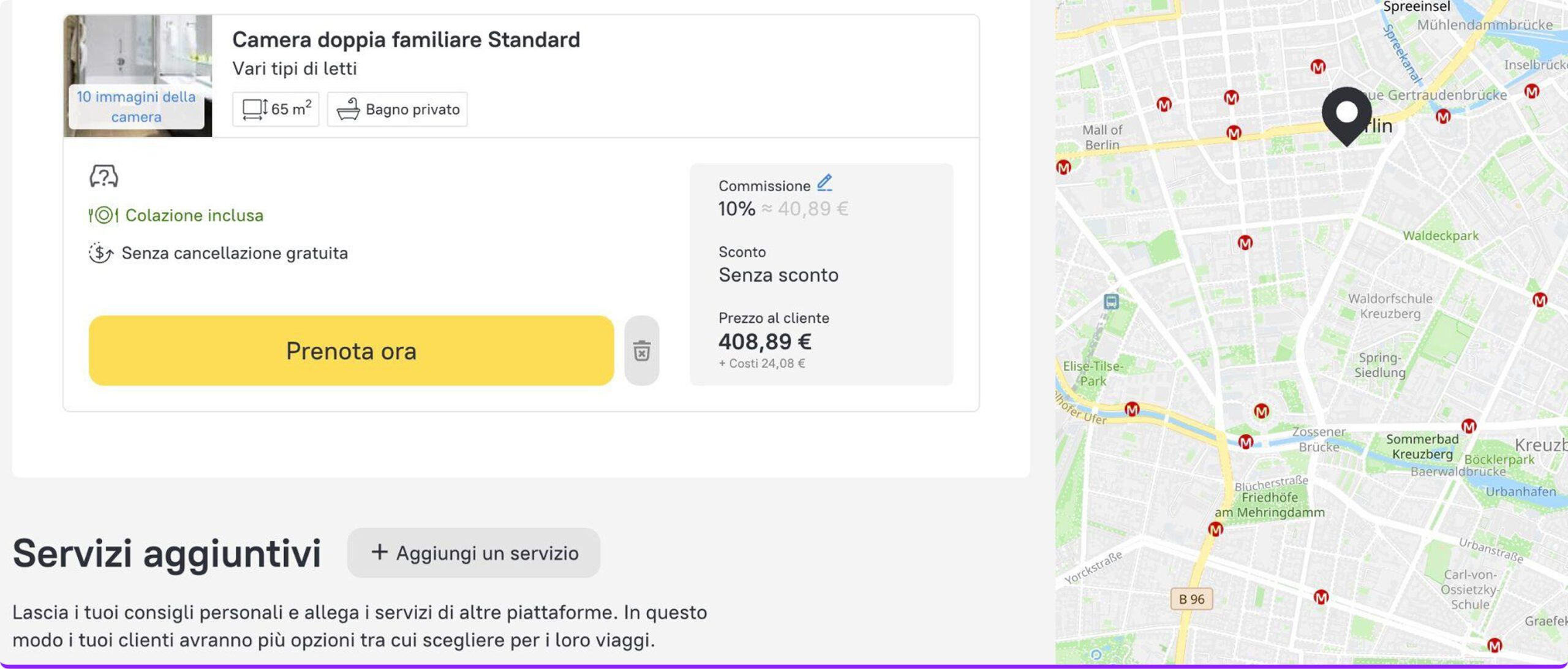Click the room size icon by 65 m²
This screenshot has width=1568, height=669.
254,110
